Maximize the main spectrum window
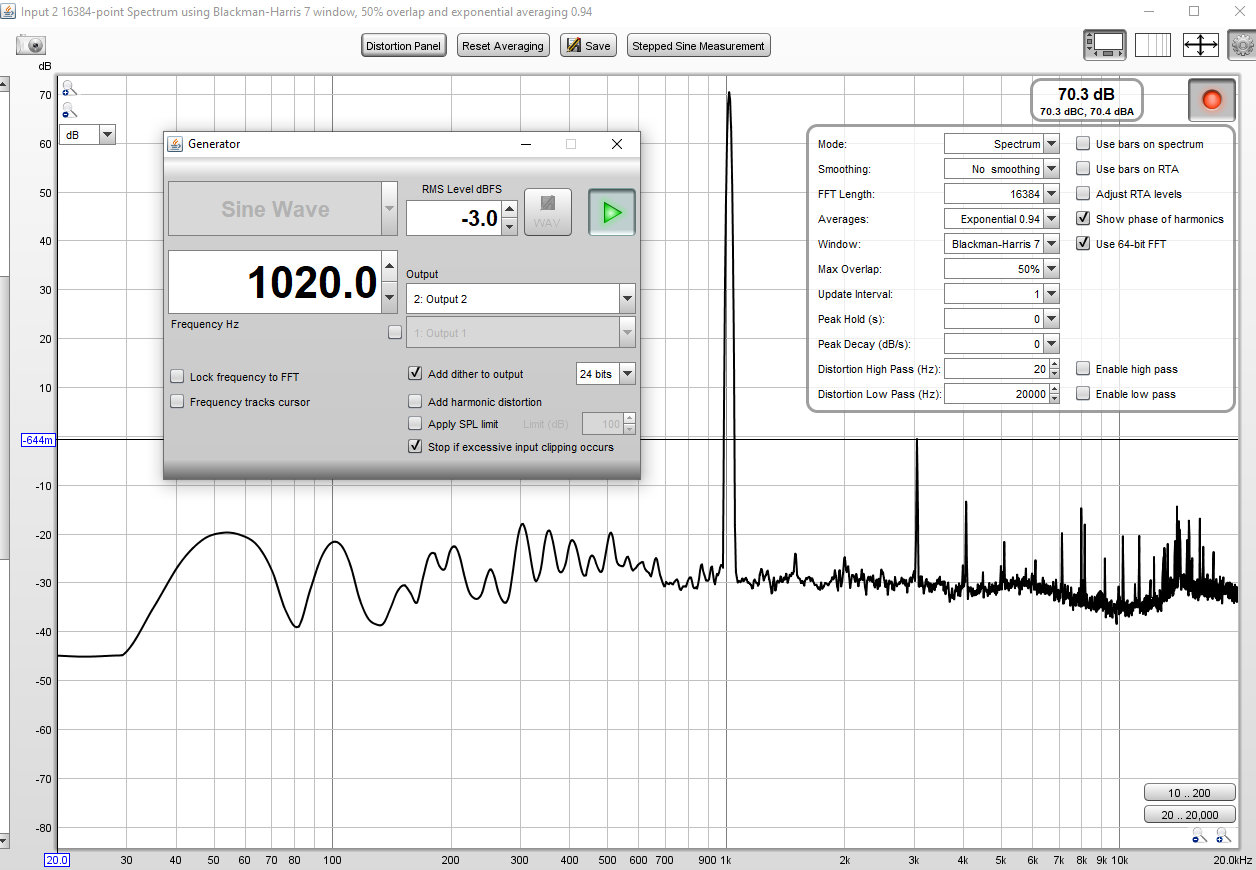The width and height of the screenshot is (1256, 870). [x=1194, y=11]
